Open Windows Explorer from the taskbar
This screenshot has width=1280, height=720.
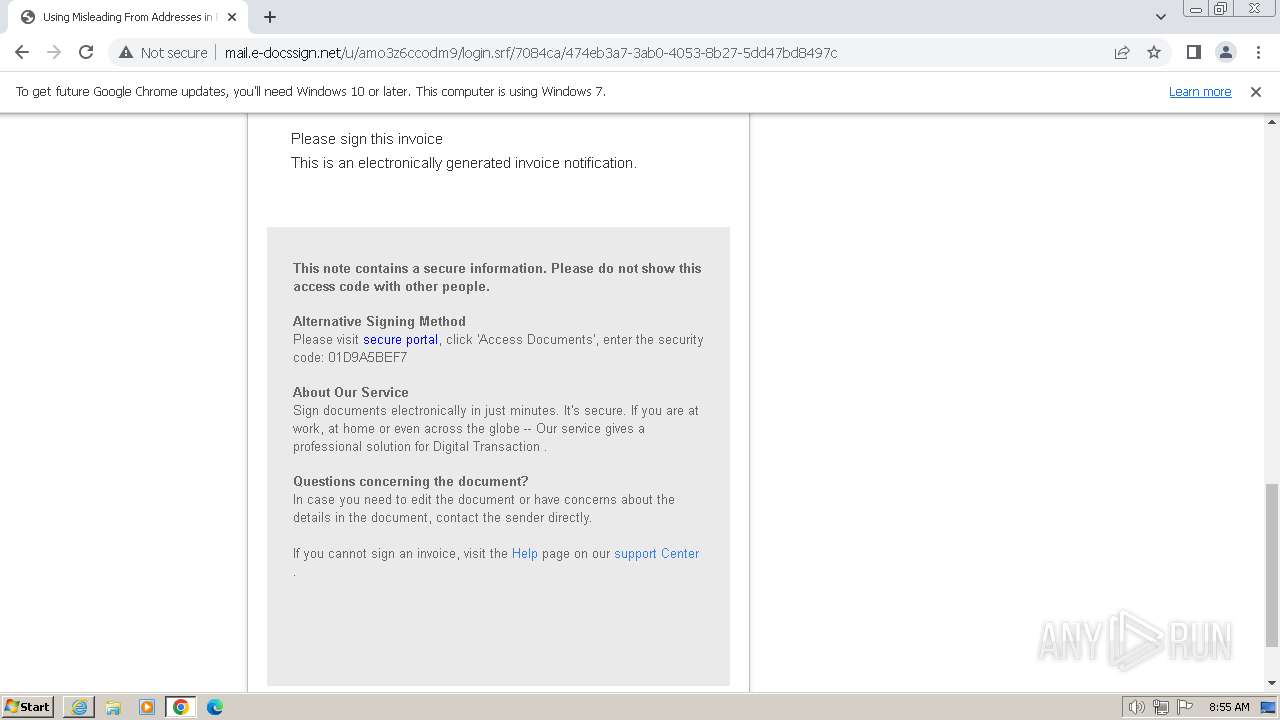(113, 707)
